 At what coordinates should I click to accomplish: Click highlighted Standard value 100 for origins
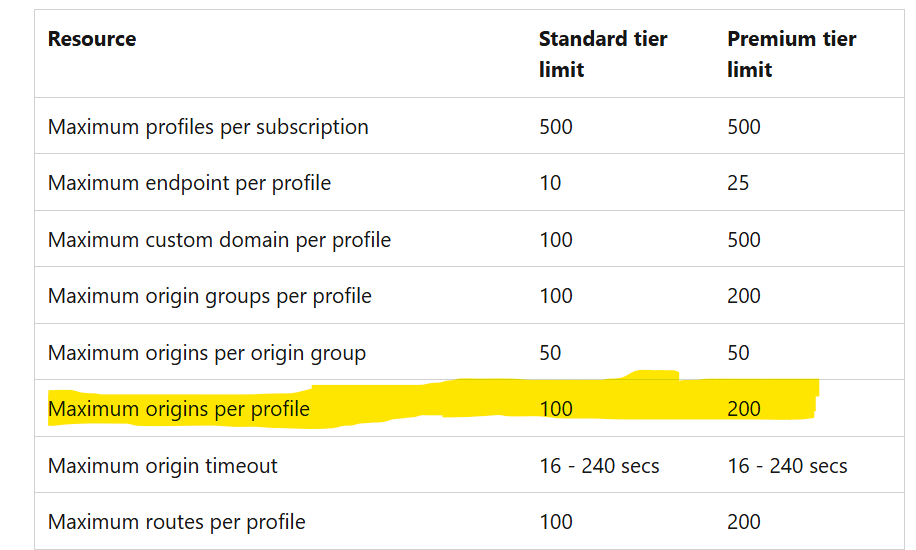[x=556, y=409]
